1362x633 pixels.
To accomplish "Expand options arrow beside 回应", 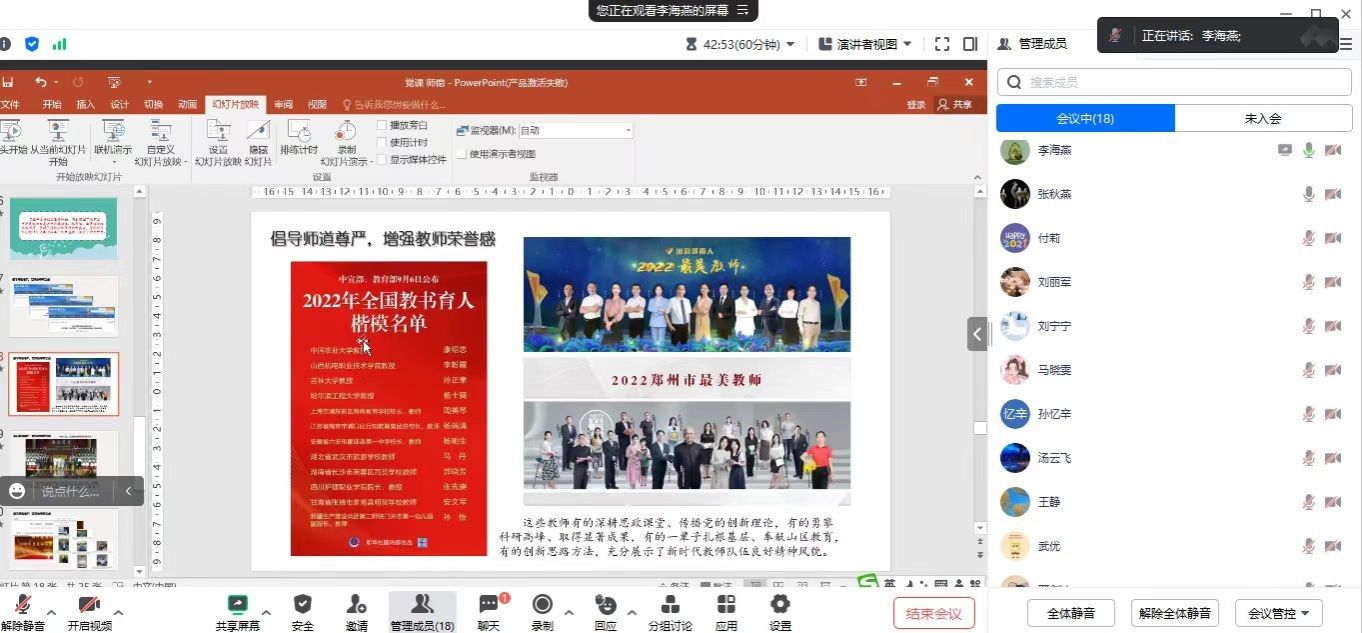I will 632,612.
